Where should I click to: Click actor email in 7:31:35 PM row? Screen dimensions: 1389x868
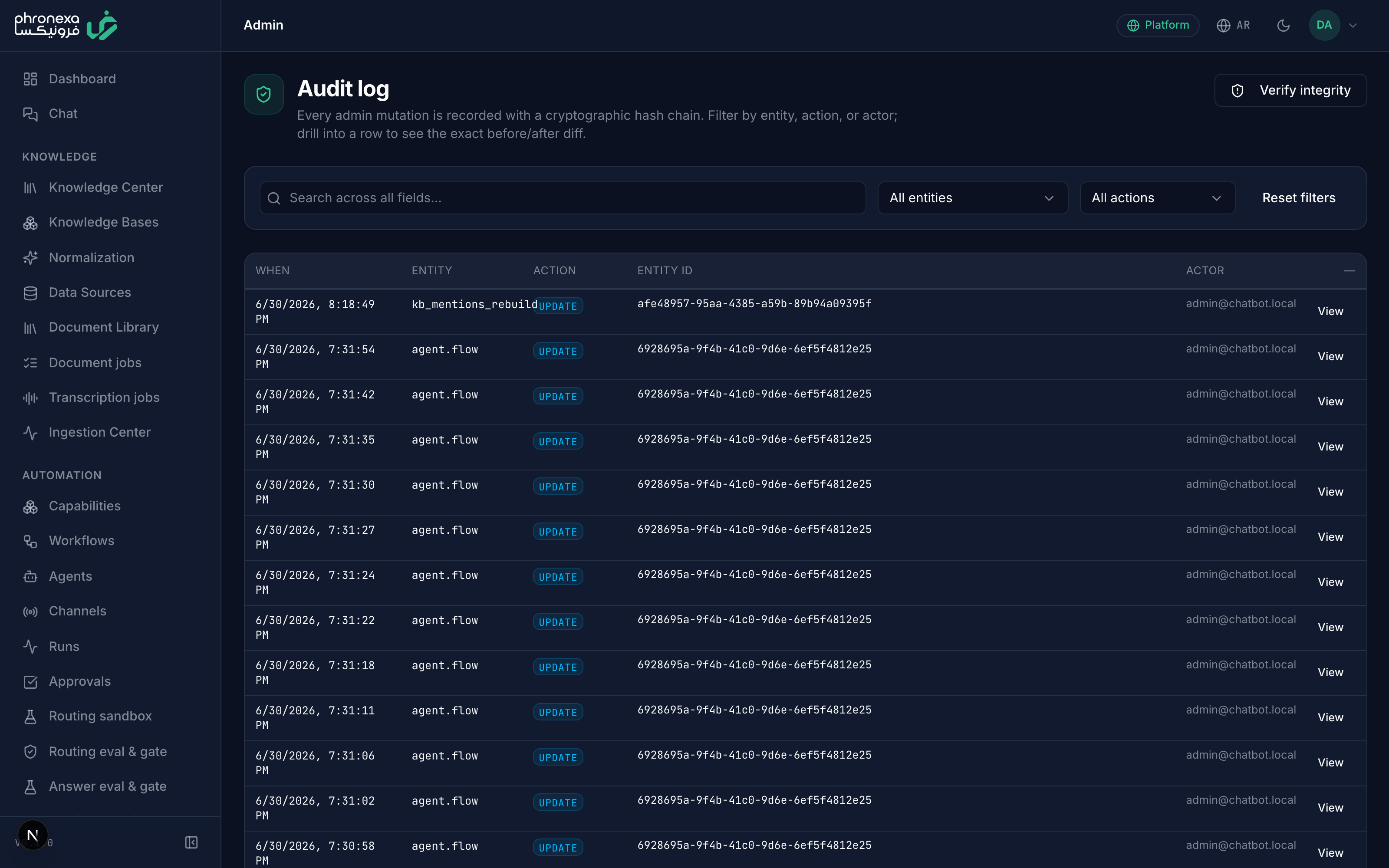tap(1241, 439)
